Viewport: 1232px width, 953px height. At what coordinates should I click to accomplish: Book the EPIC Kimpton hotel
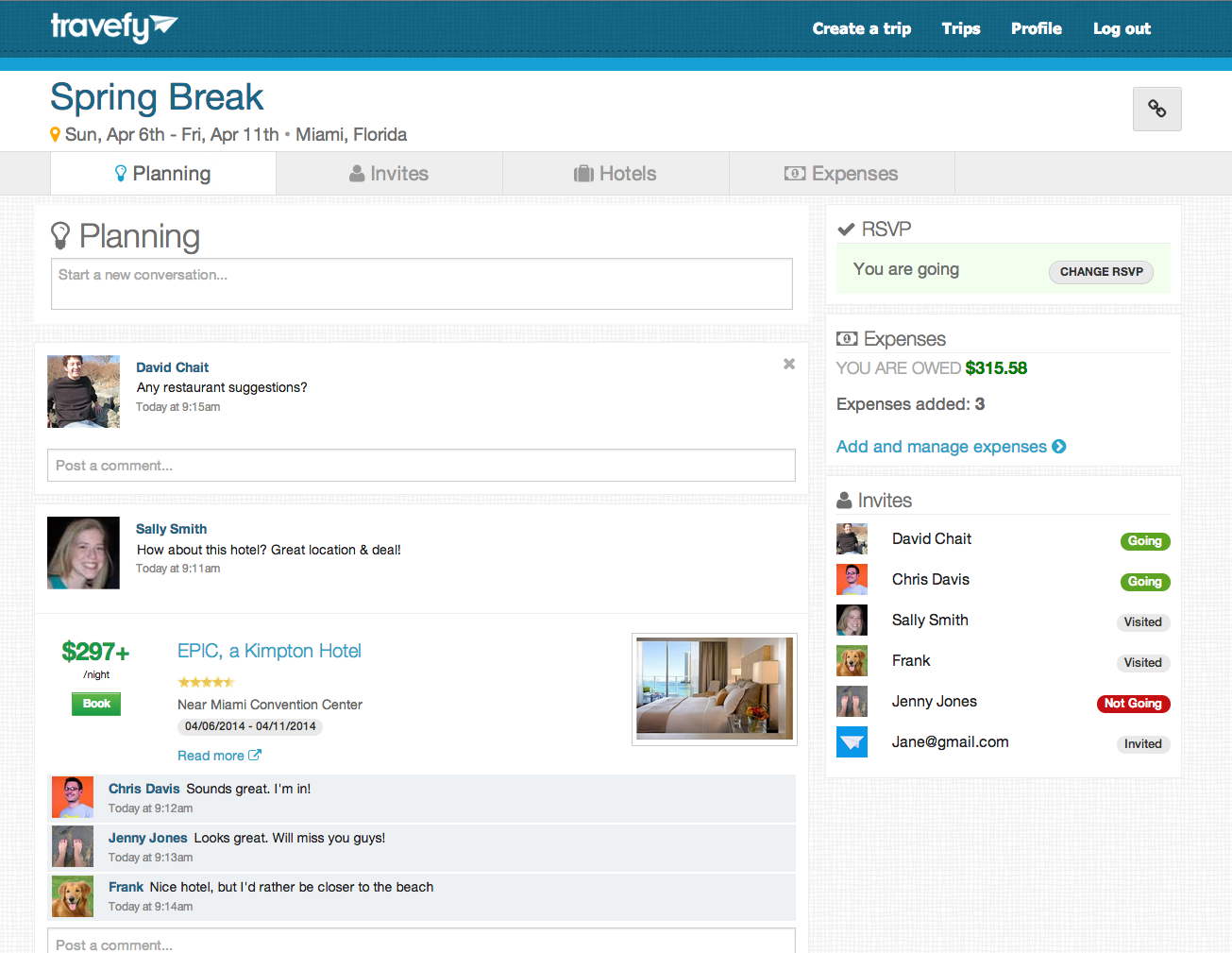click(96, 704)
